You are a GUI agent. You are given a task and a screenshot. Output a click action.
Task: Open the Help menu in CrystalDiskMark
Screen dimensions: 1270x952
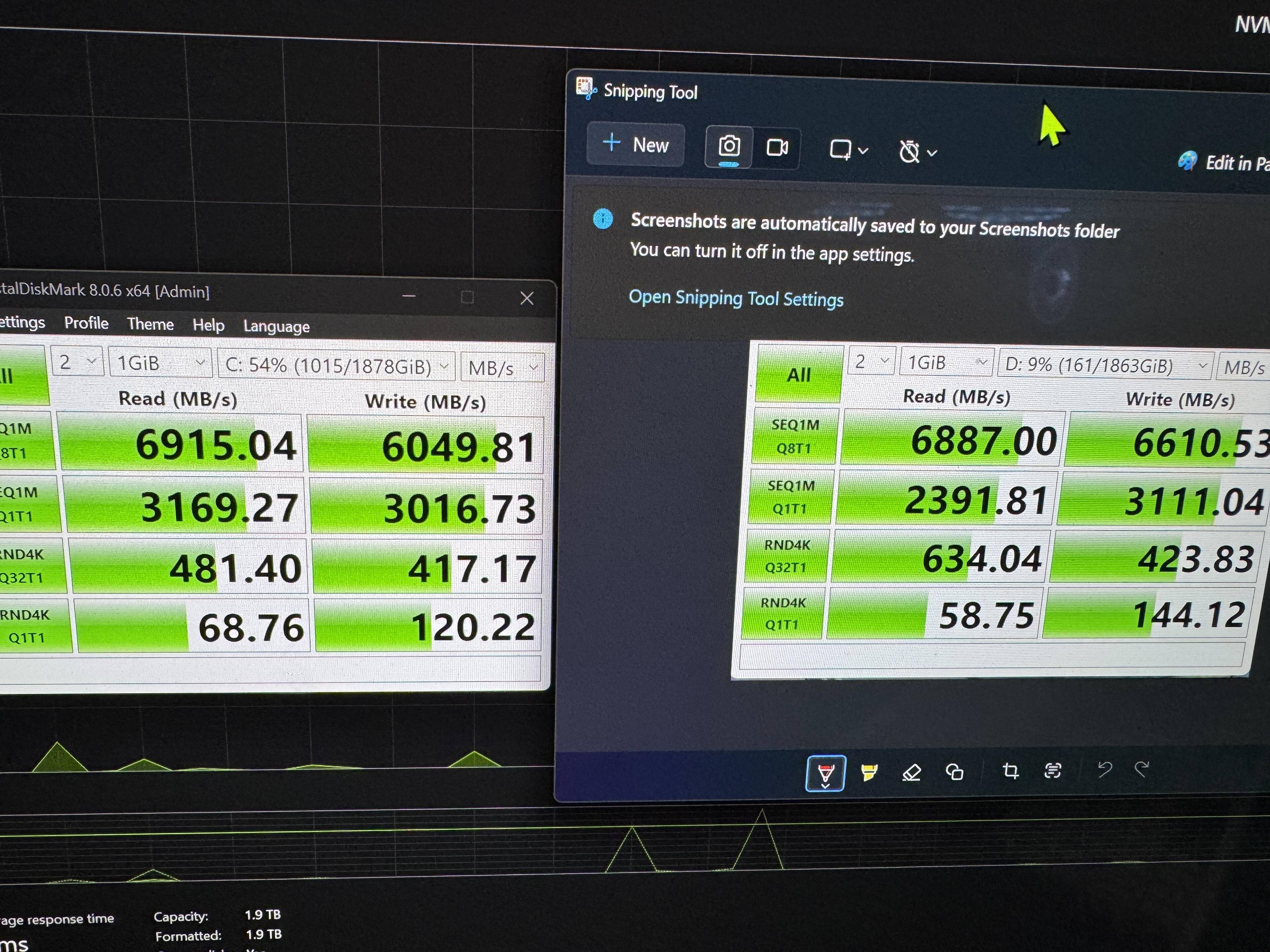click(x=208, y=325)
